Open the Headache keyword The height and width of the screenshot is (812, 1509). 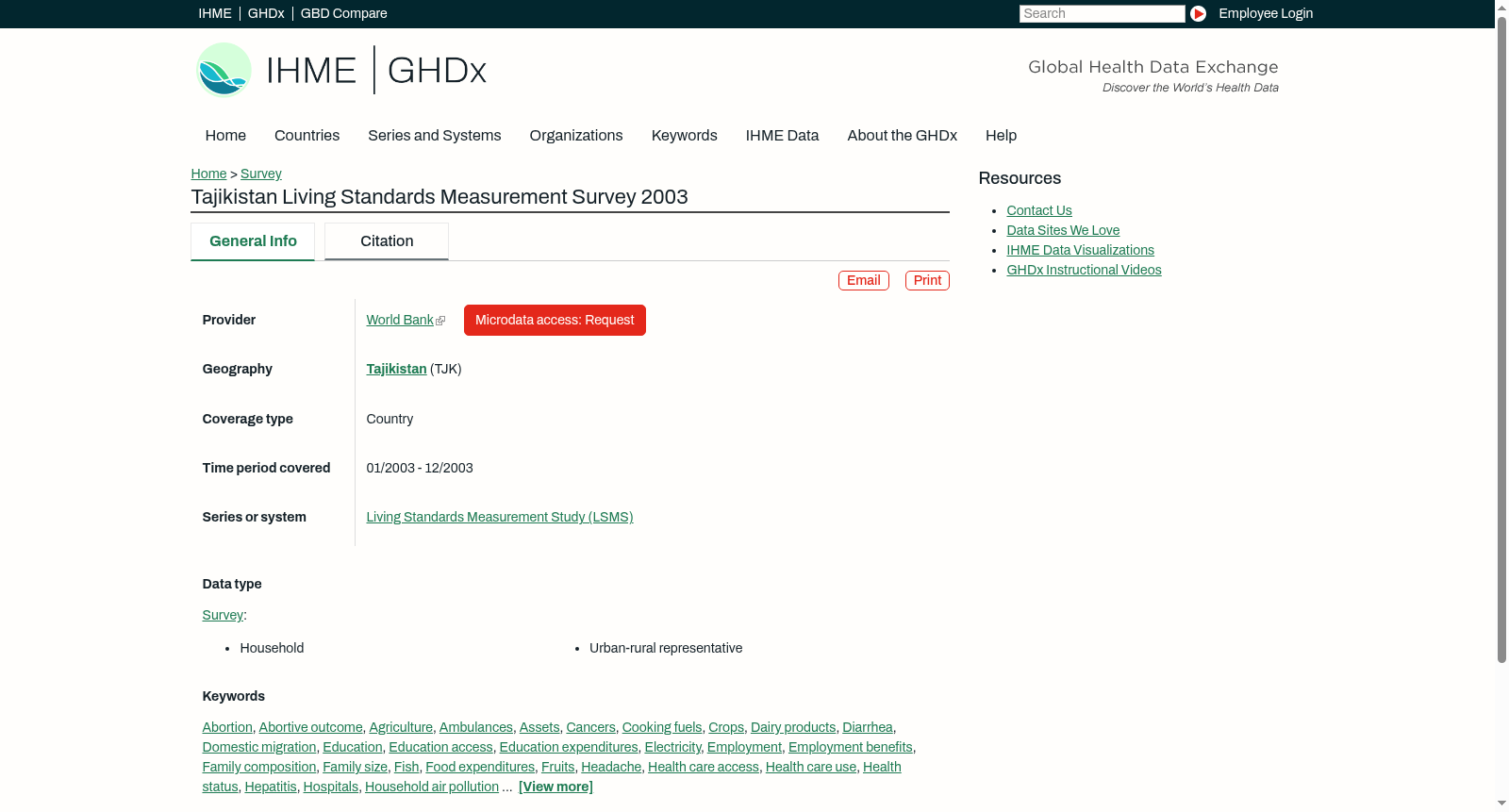[611, 767]
